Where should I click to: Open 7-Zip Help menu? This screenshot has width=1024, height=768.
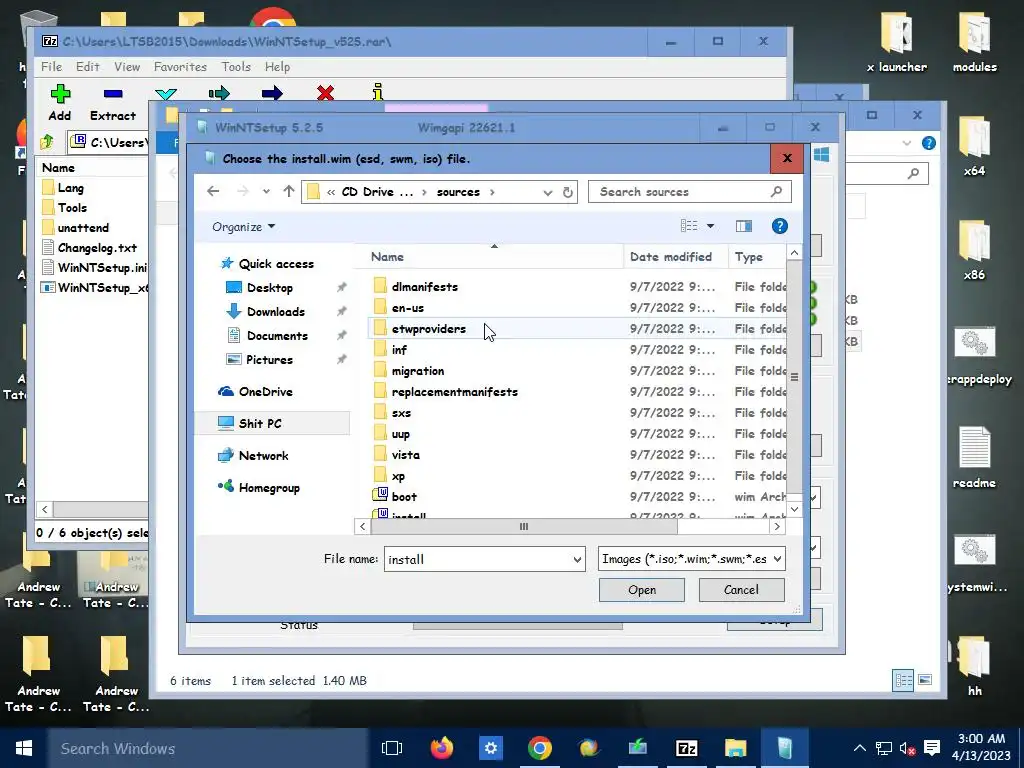click(x=277, y=67)
